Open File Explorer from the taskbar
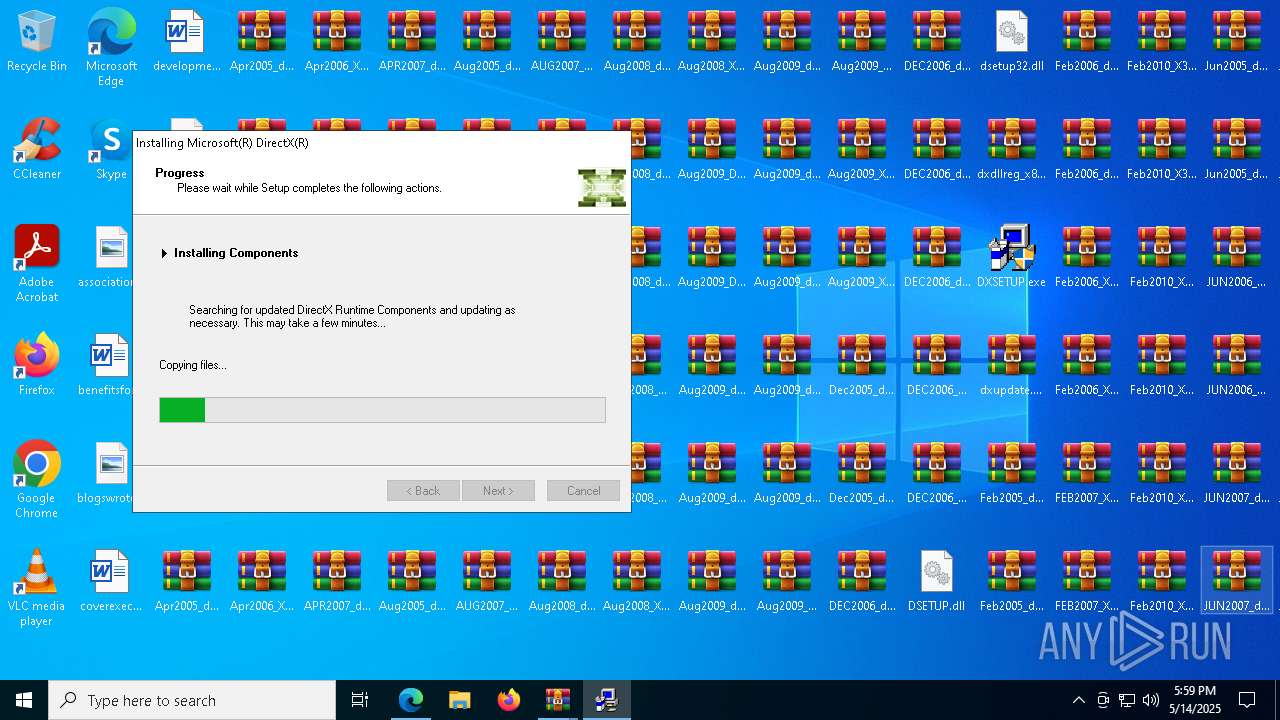The image size is (1280, 720). click(459, 700)
